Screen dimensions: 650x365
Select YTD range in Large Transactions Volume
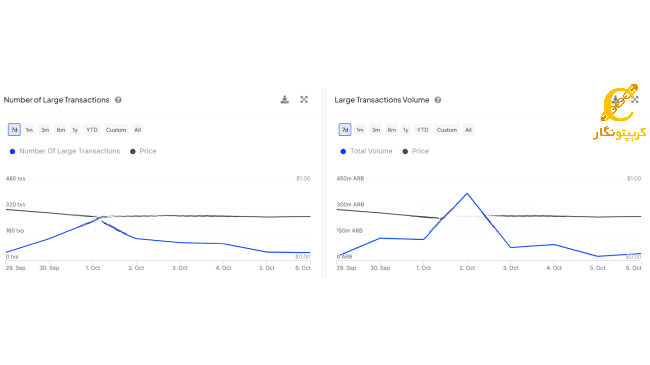[x=422, y=130]
